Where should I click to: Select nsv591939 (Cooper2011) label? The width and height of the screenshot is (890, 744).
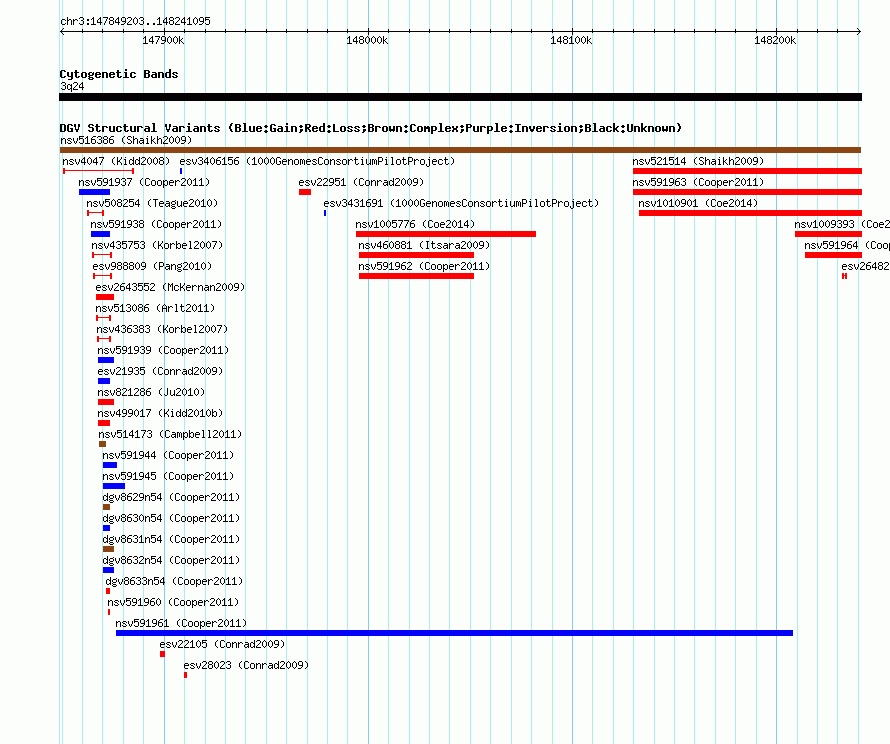click(163, 350)
